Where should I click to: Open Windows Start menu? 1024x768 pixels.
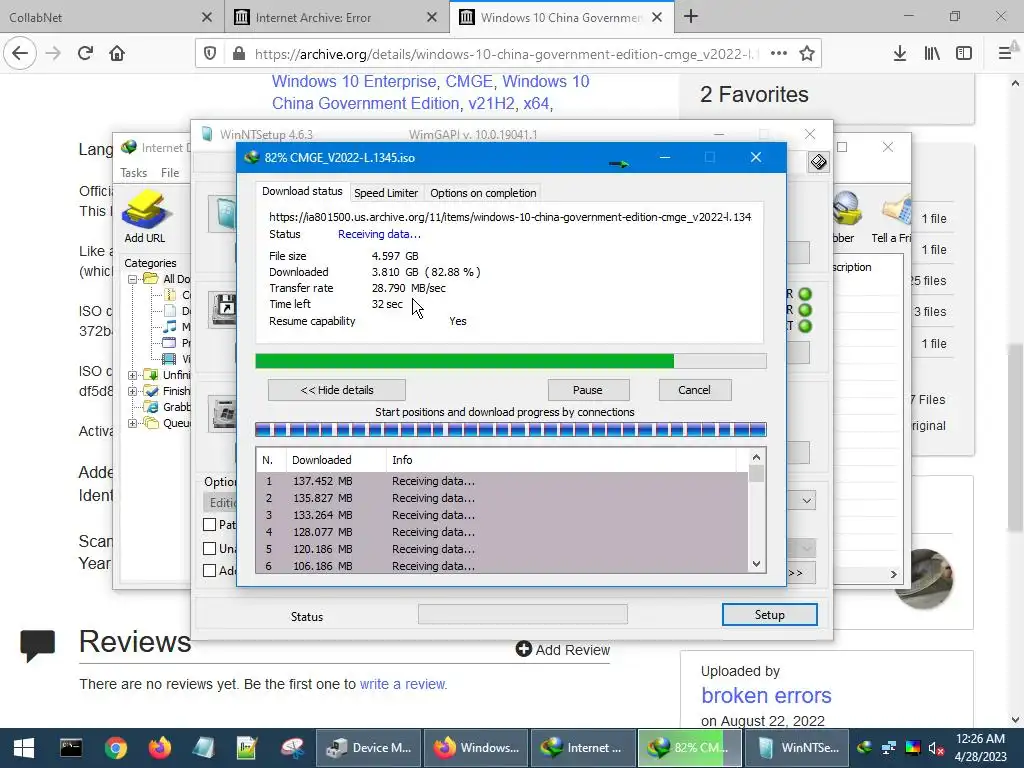coord(24,748)
